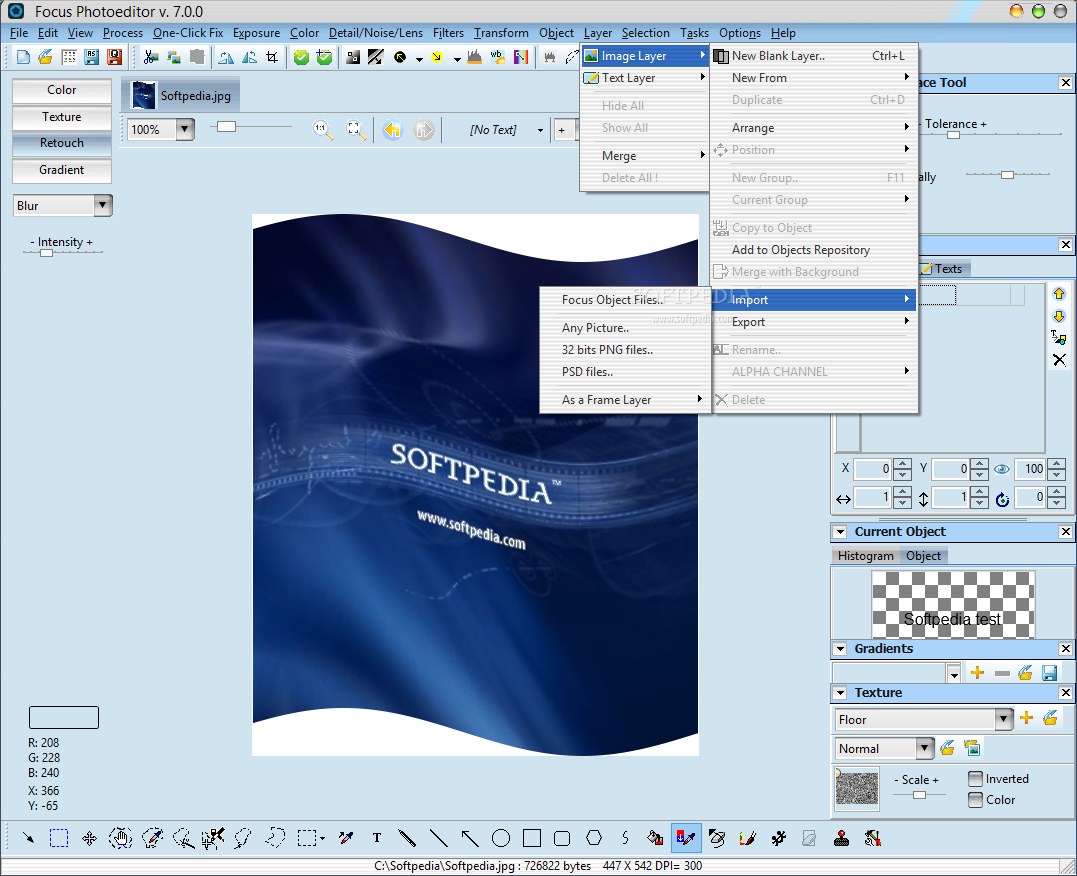Open the Floor texture dropdown

coord(1004,719)
